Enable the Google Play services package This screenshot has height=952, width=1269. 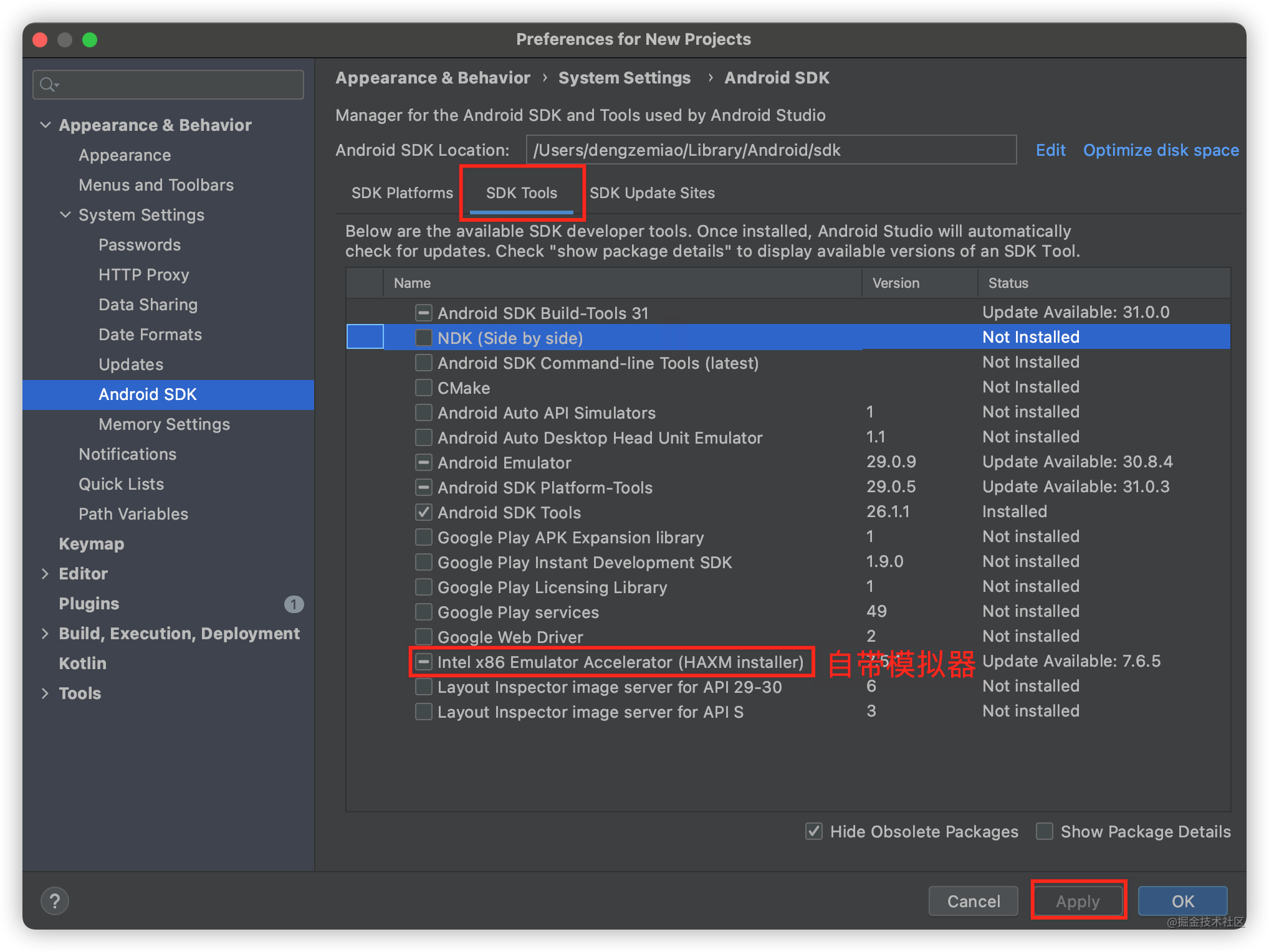pyautogui.click(x=424, y=612)
